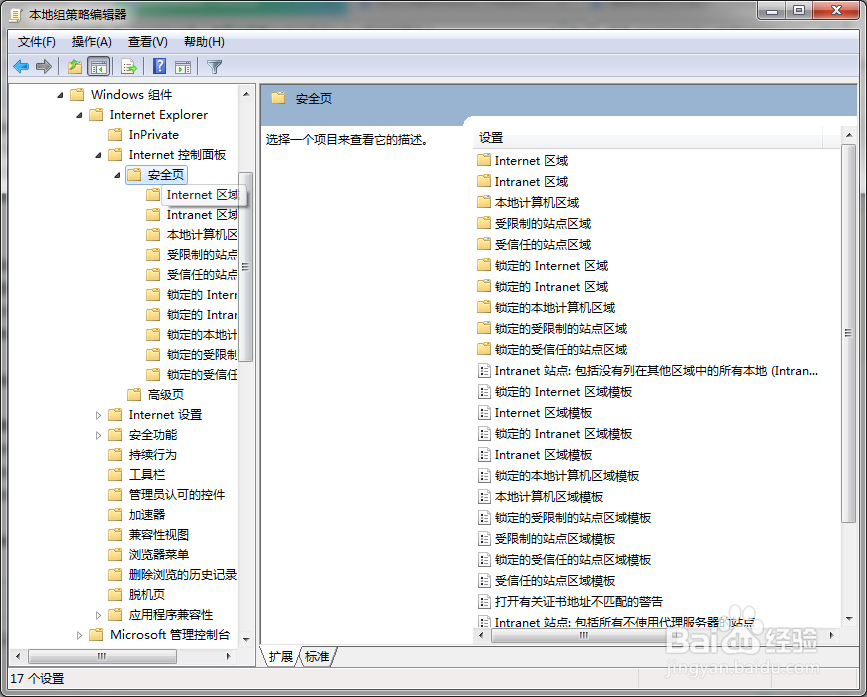Select 锁定的受限制的站点区域模板 policy

point(573,517)
